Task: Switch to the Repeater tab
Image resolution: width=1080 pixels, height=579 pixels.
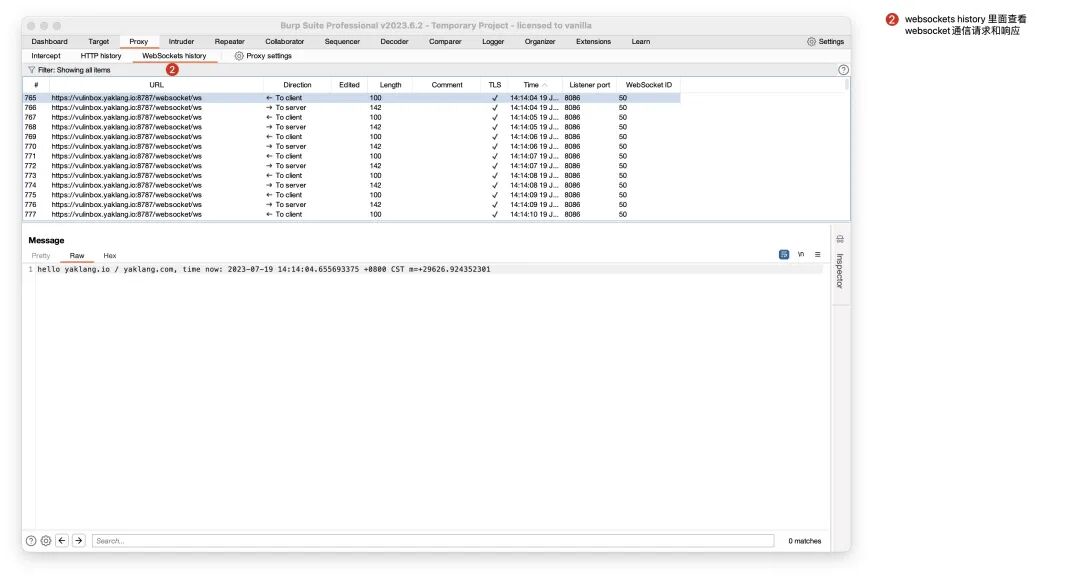Action: pos(229,41)
